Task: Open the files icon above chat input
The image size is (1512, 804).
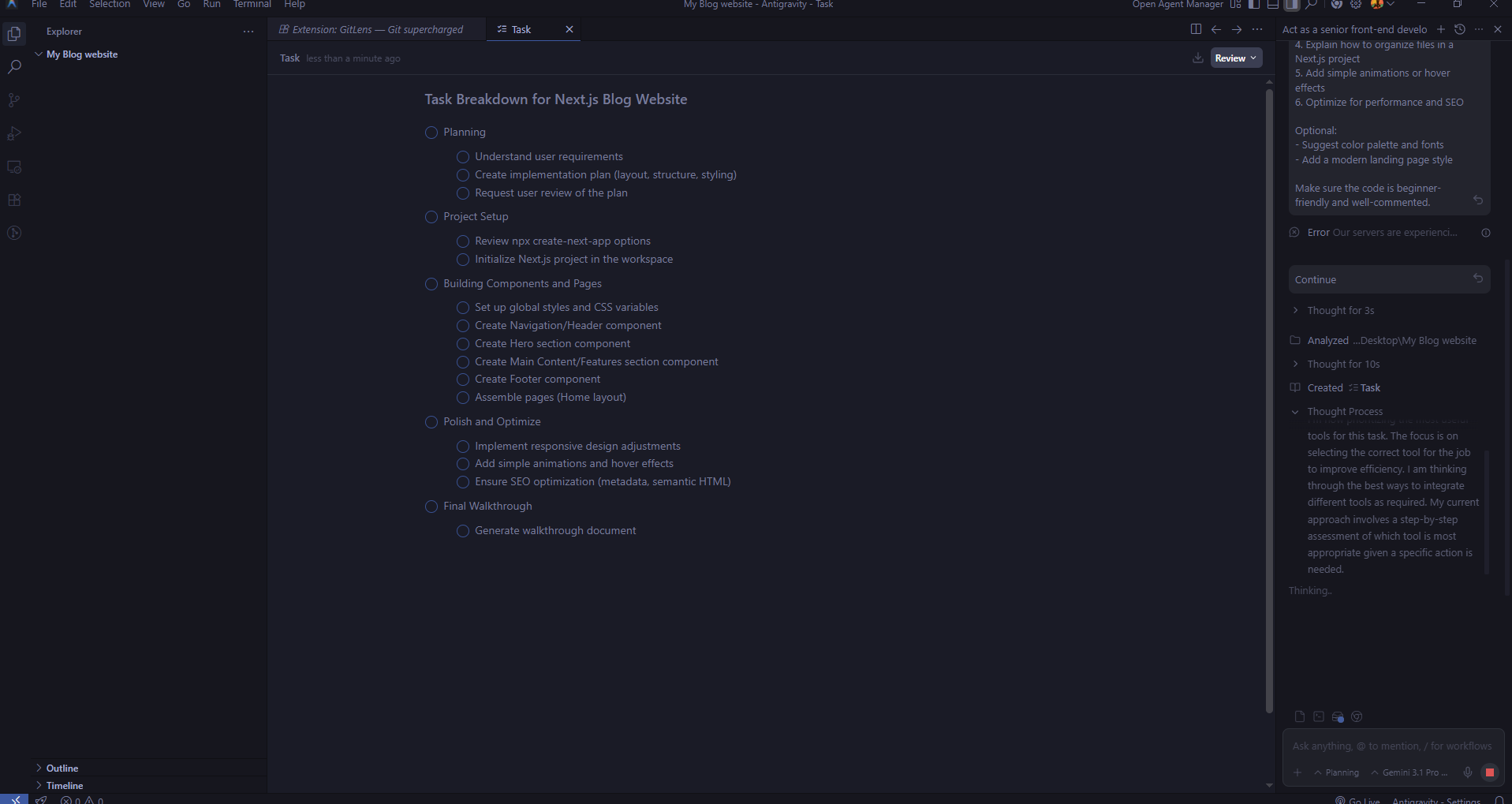Action: tap(1300, 716)
